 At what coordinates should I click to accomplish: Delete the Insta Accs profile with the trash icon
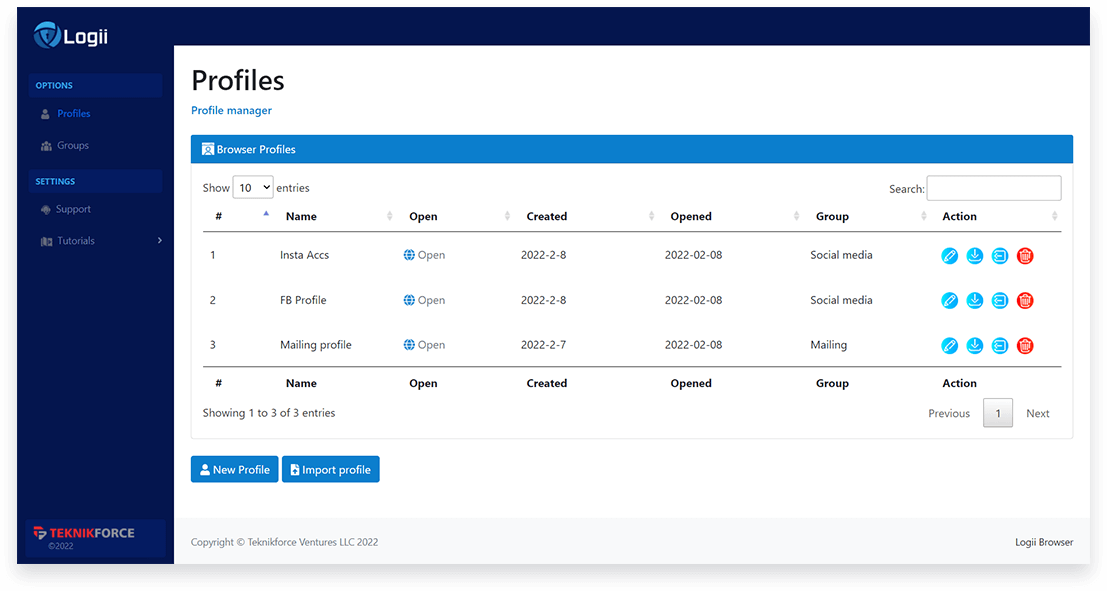click(x=1024, y=255)
